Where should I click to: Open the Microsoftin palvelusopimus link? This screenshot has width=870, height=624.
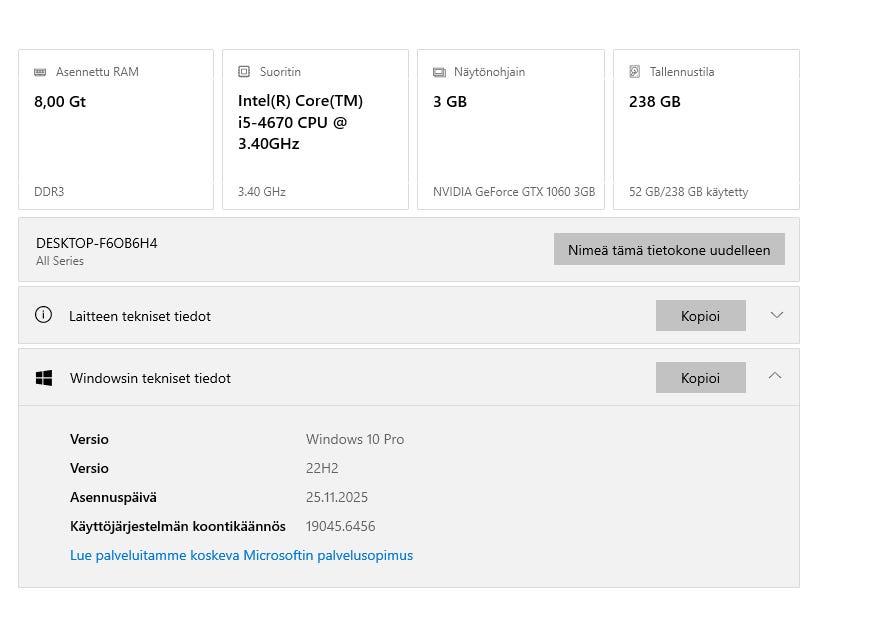[x=241, y=555]
